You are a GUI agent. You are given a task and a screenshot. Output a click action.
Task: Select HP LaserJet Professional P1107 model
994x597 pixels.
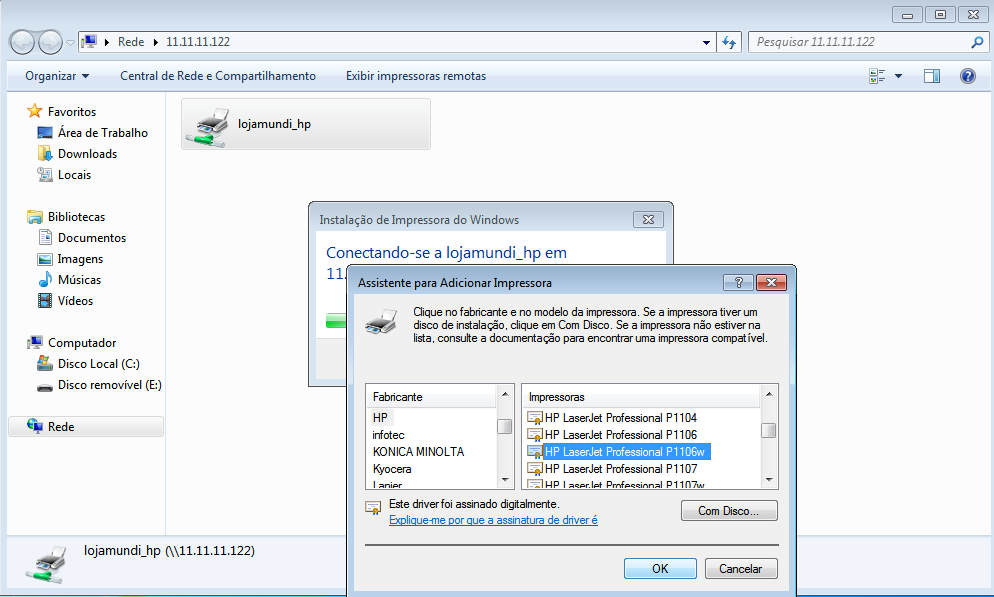coord(621,469)
